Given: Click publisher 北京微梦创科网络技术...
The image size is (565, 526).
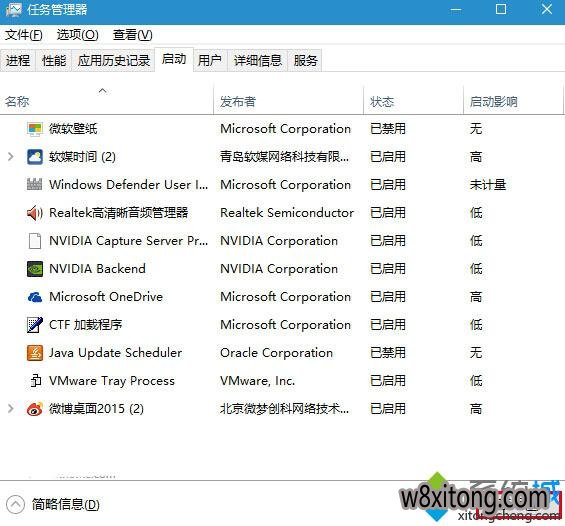Looking at the screenshot, I should (x=284, y=409).
